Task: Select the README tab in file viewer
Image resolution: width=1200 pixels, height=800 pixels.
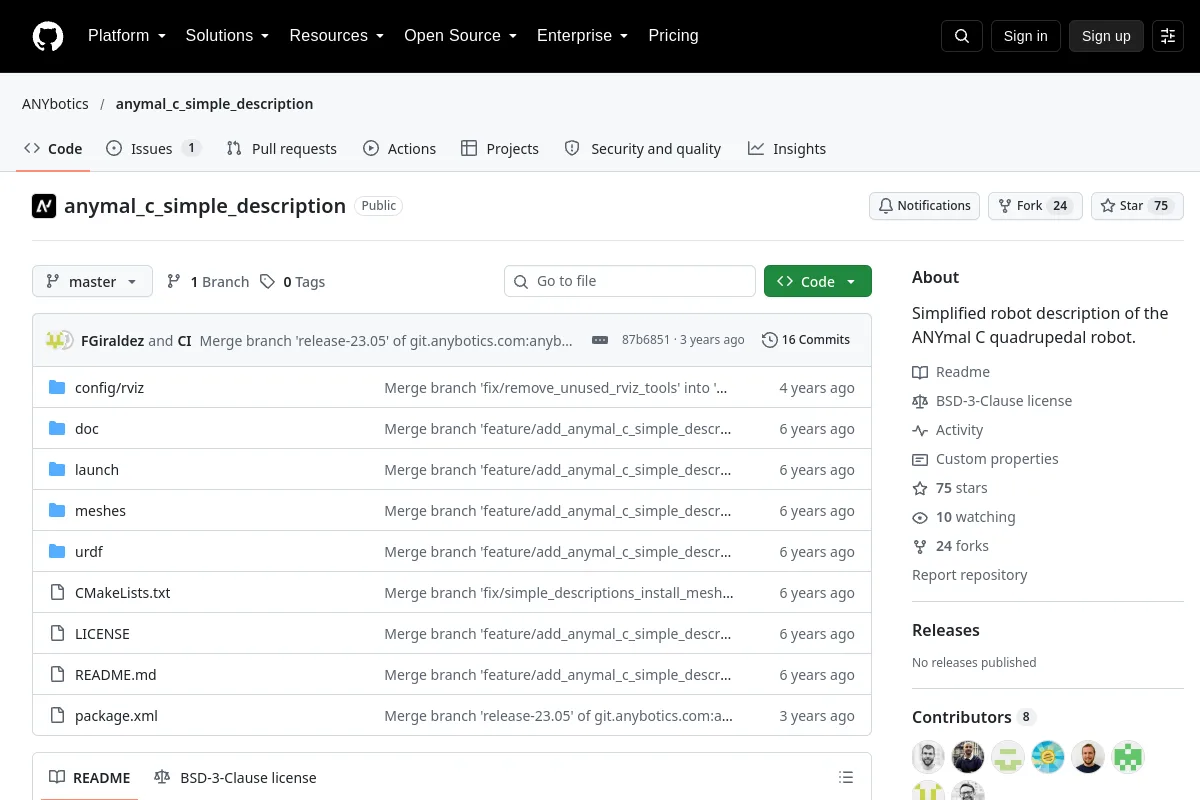Action: pyautogui.click(x=90, y=778)
